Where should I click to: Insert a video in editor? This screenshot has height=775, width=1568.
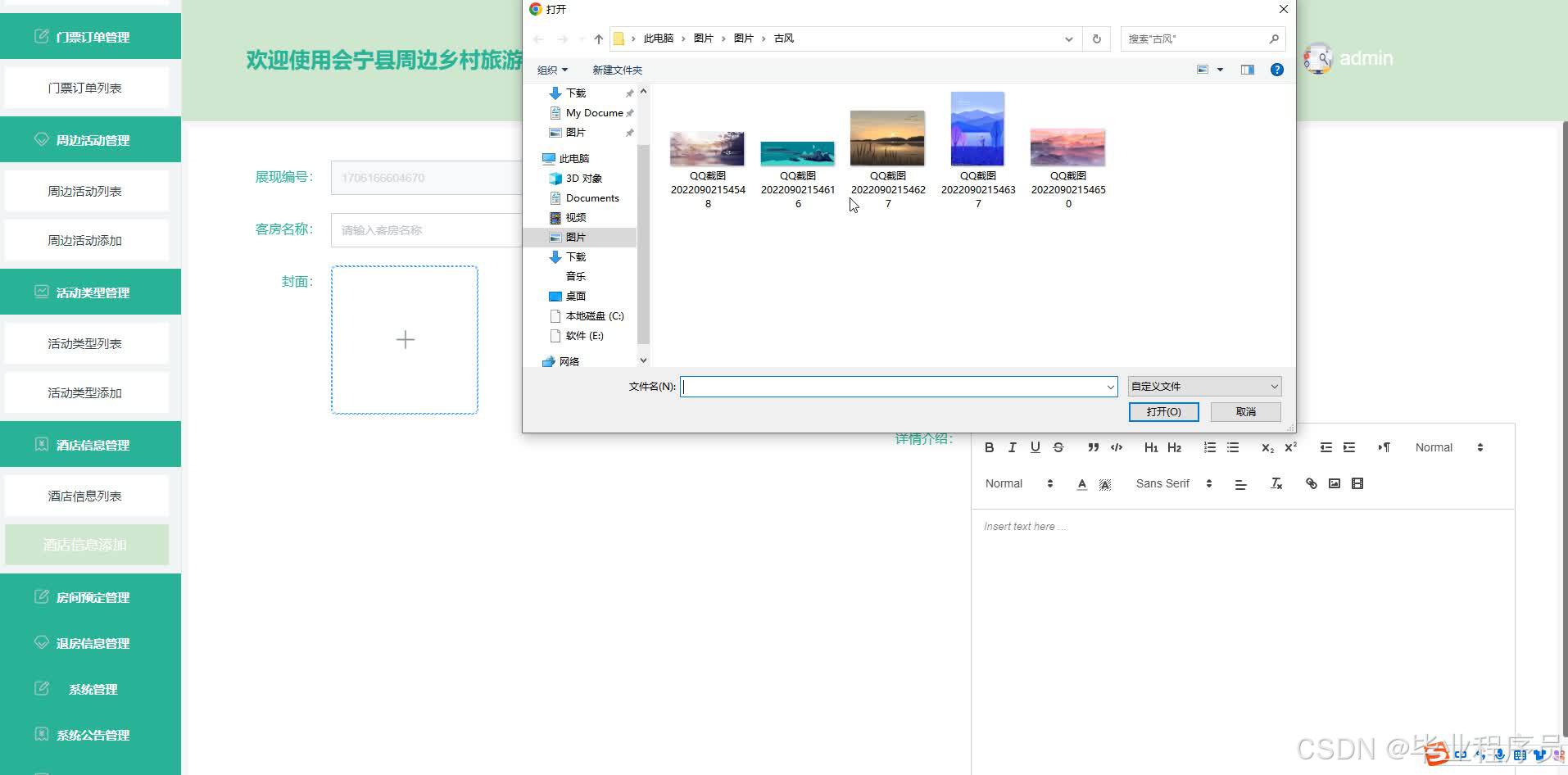pyautogui.click(x=1357, y=483)
